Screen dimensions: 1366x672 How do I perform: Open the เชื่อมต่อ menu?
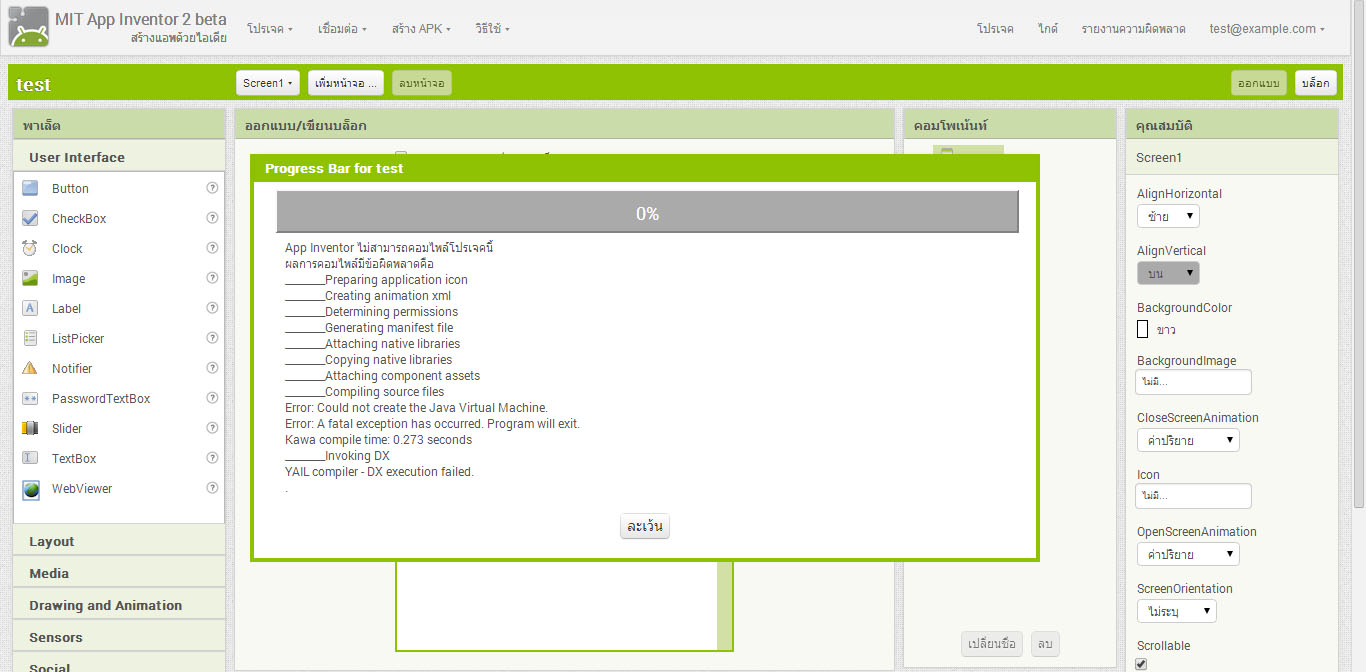(342, 29)
